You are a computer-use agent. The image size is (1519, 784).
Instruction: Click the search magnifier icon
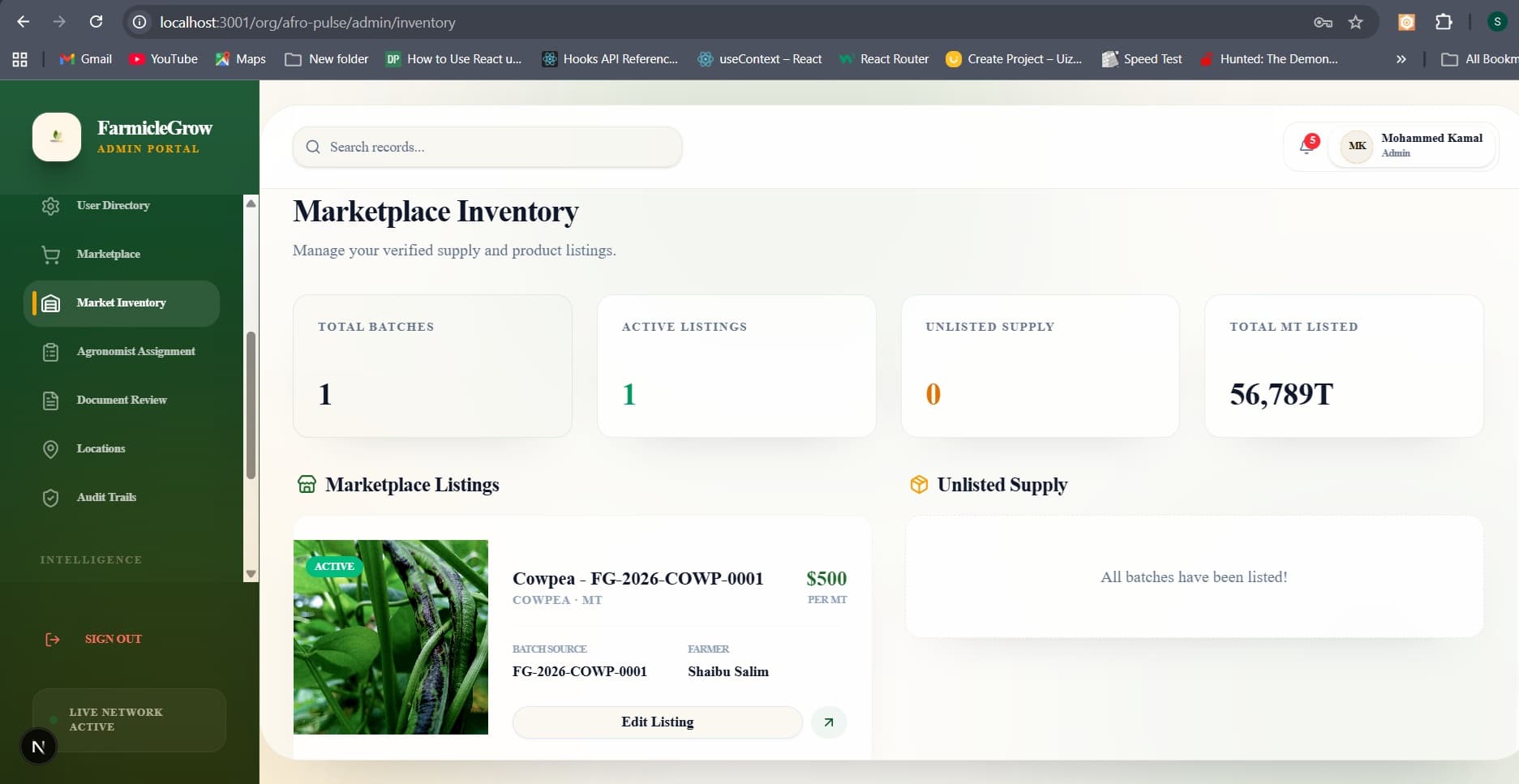tap(312, 147)
